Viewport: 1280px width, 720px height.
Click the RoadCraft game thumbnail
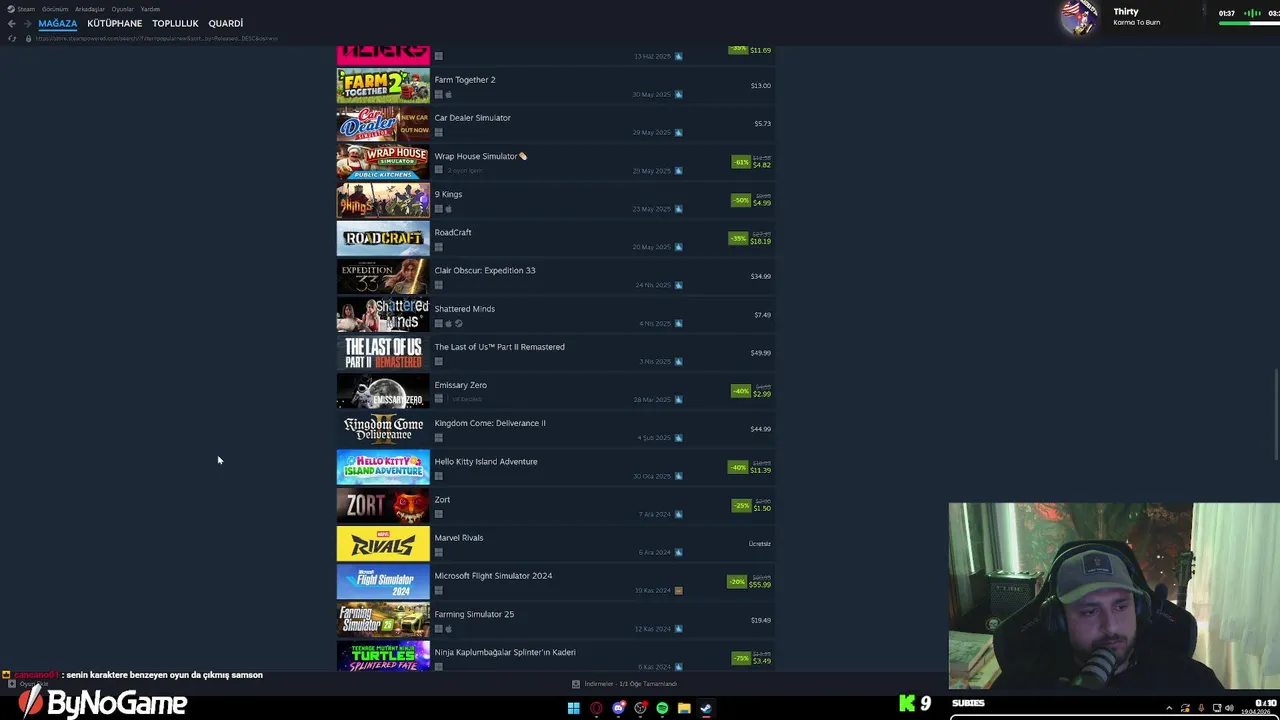383,238
